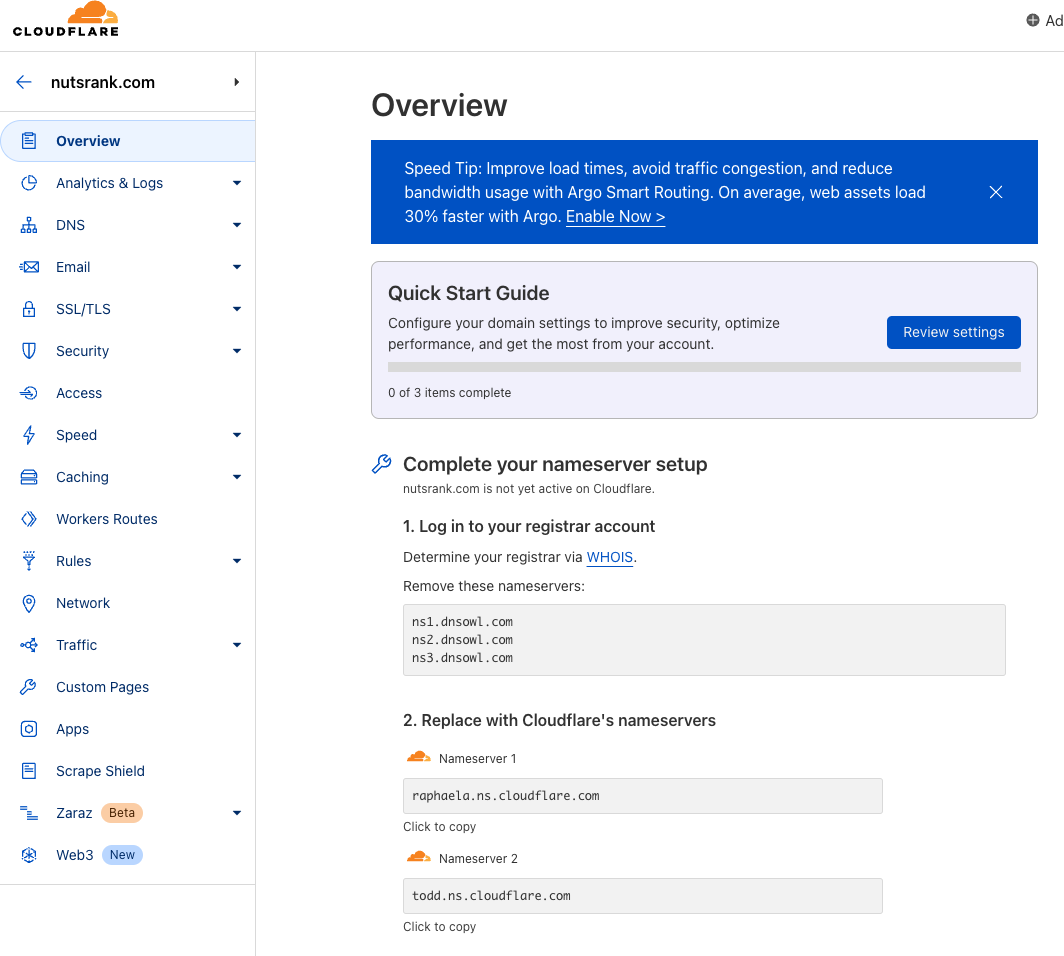The width and height of the screenshot is (1064, 956).
Task: Expand the Traffic submenu
Action: point(237,645)
